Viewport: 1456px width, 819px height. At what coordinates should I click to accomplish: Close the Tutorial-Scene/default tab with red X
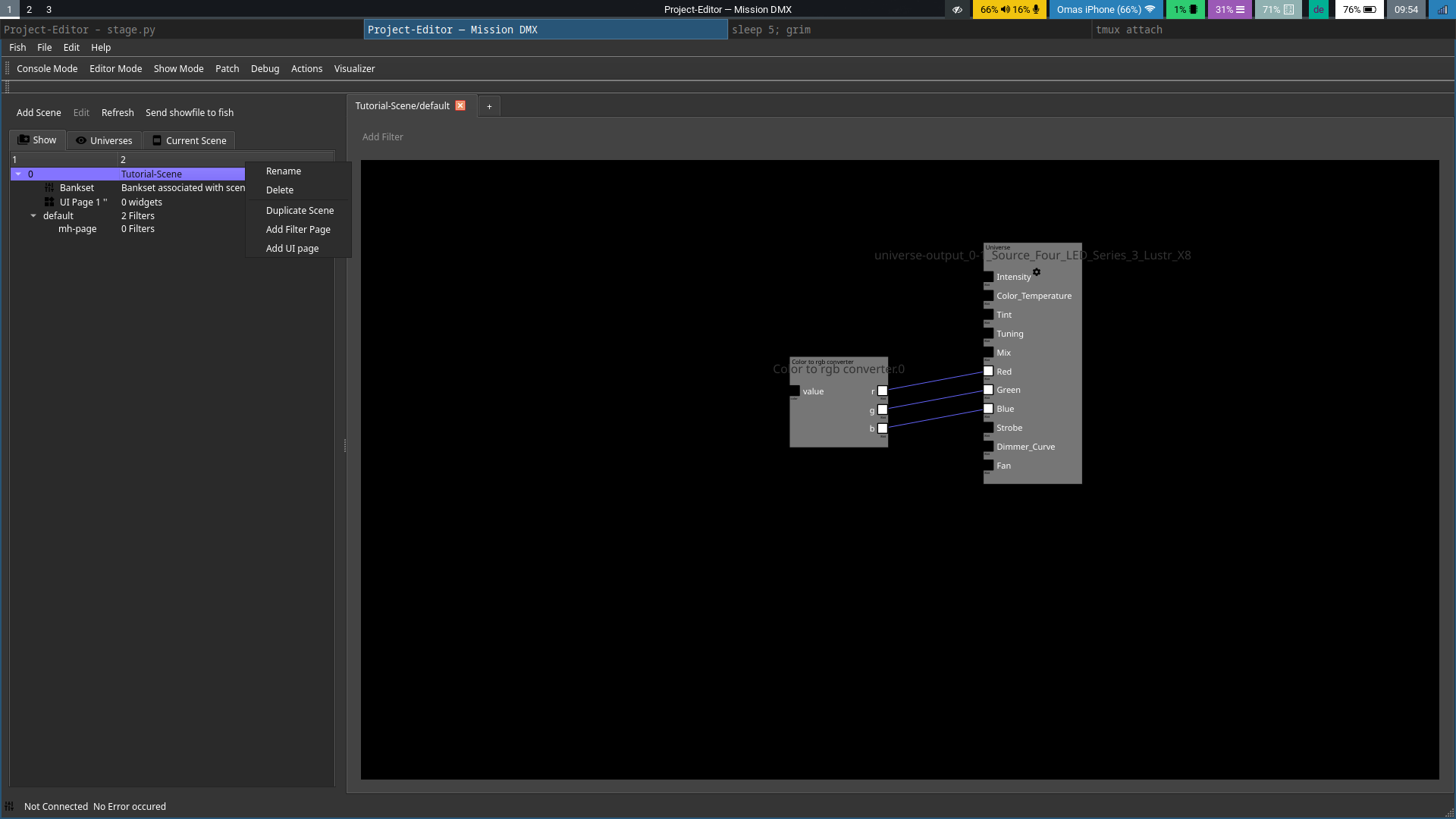tap(460, 106)
